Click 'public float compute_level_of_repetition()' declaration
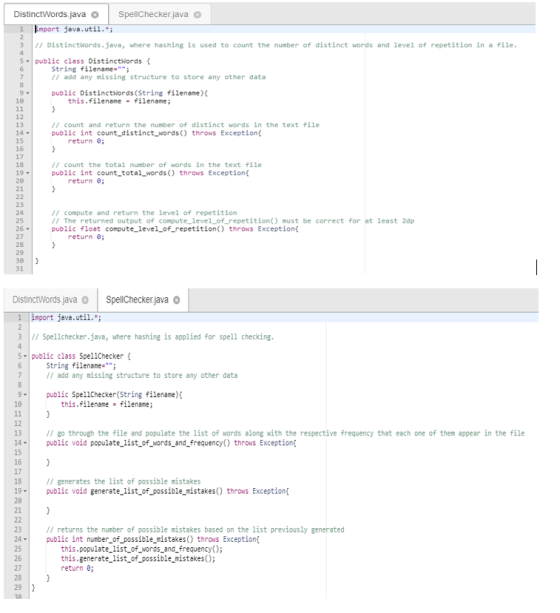The width and height of the screenshot is (560, 613). [x=175, y=229]
